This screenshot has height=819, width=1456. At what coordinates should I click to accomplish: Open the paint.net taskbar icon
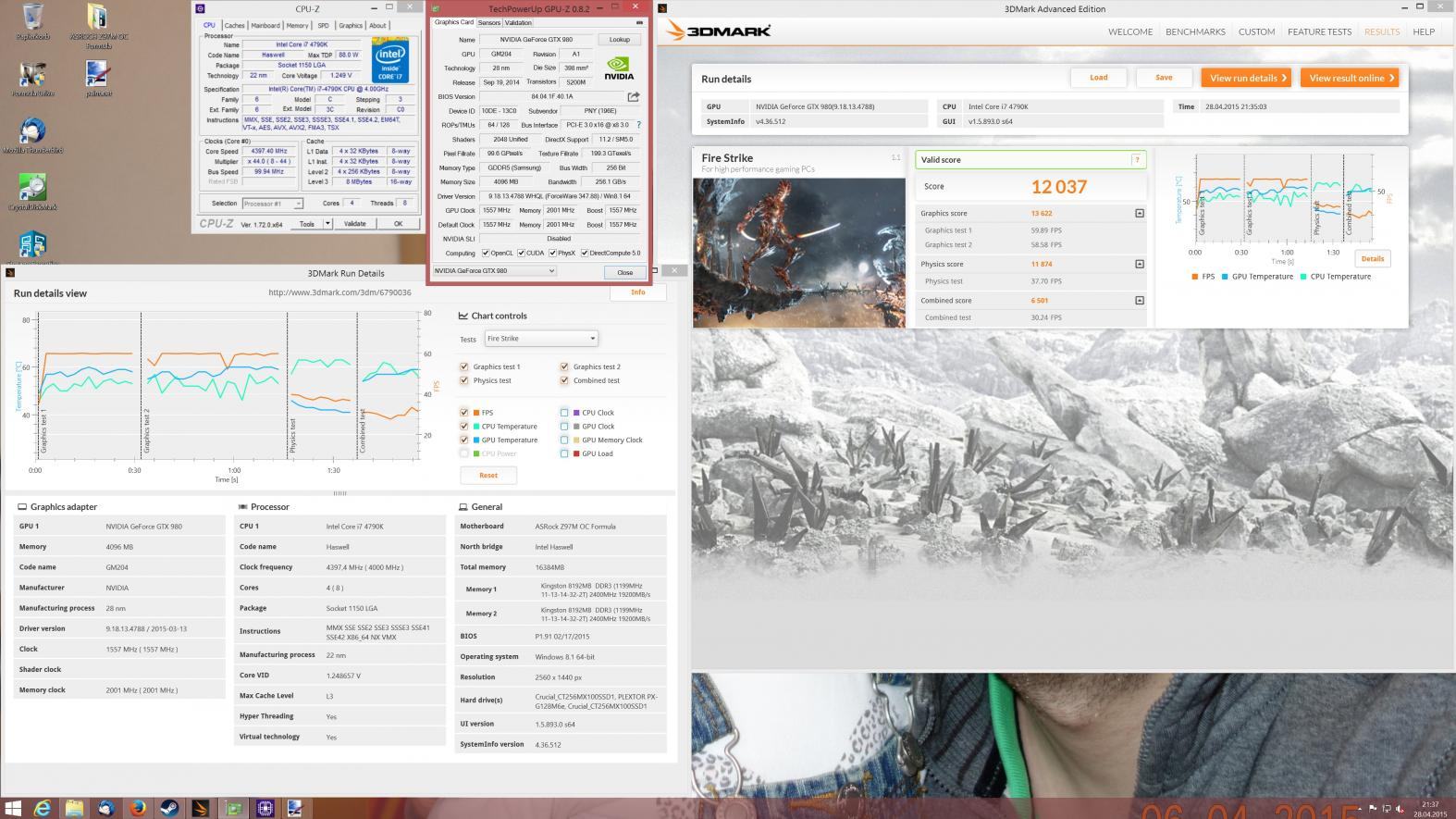pos(295,808)
